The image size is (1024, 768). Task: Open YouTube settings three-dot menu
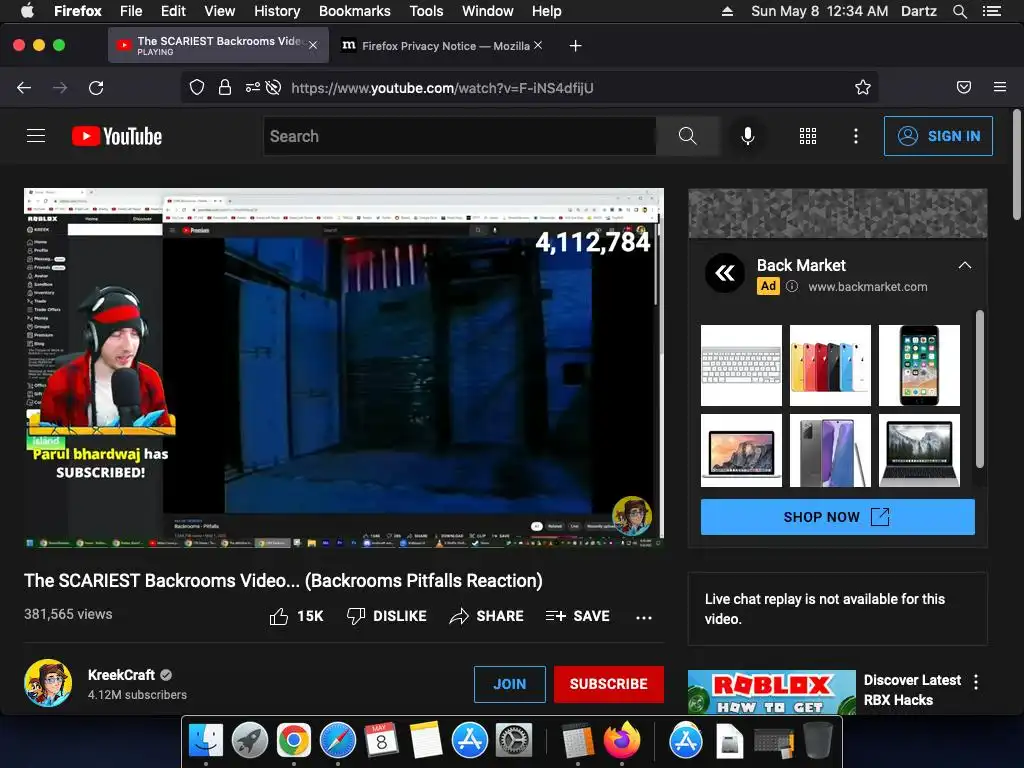coord(856,136)
